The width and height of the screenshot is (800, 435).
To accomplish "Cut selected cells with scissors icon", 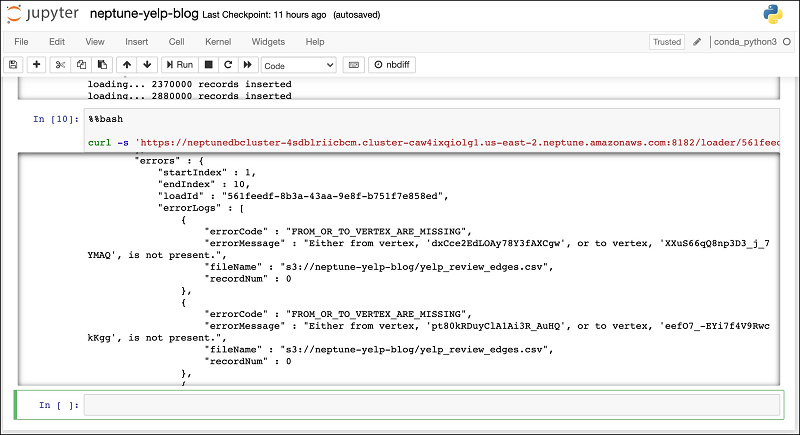I will click(x=60, y=65).
